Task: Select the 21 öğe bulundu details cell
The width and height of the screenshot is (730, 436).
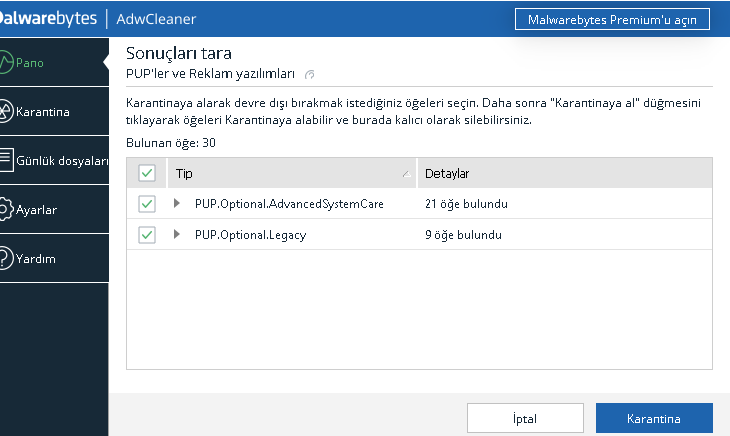Action: (467, 204)
